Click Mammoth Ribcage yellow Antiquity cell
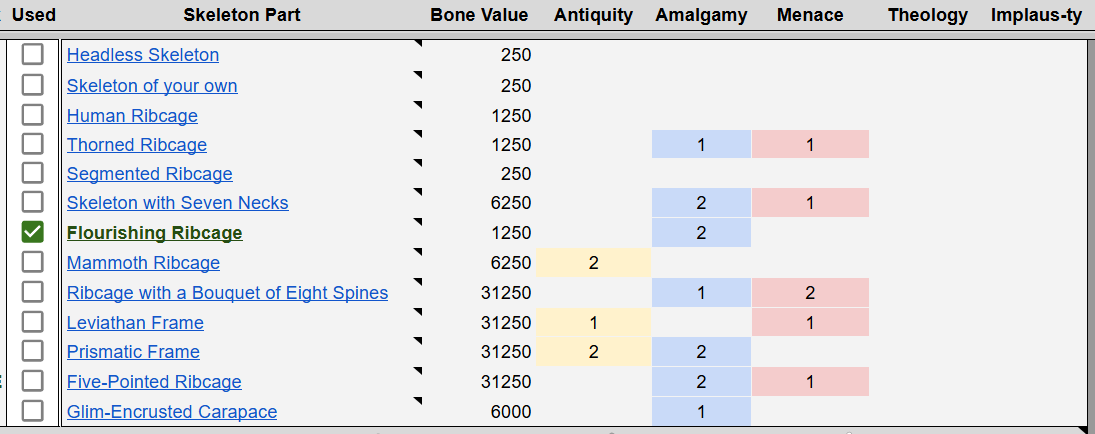This screenshot has height=434, width=1095. click(x=594, y=263)
